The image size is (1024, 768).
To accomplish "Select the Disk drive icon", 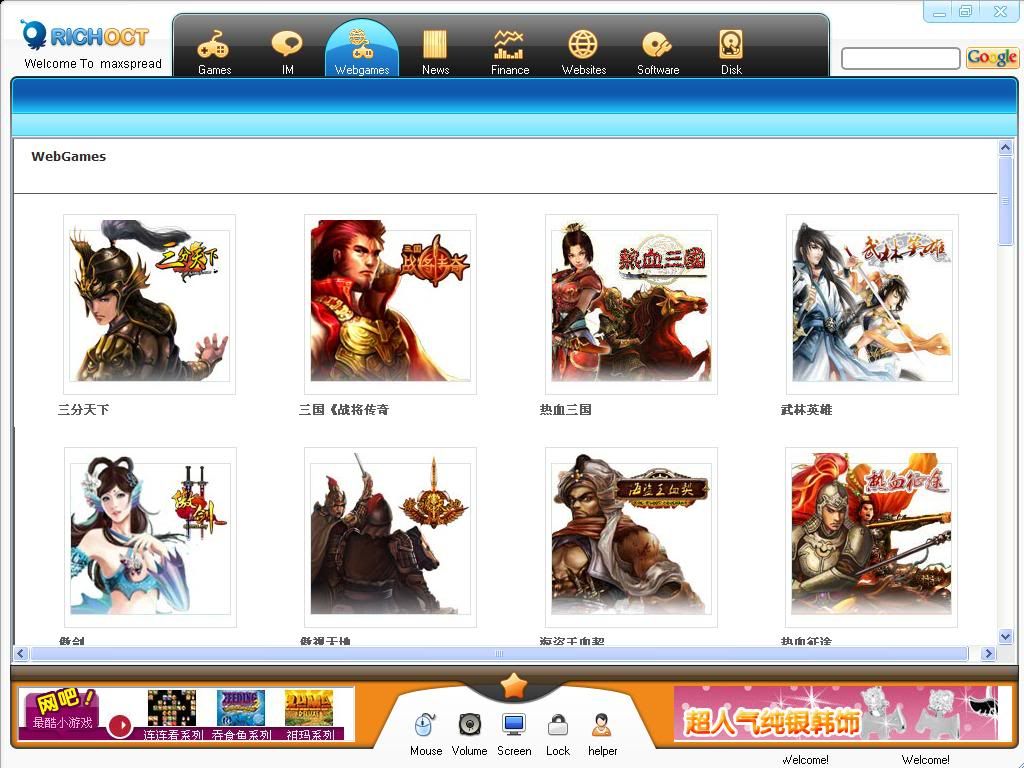I will click(731, 46).
